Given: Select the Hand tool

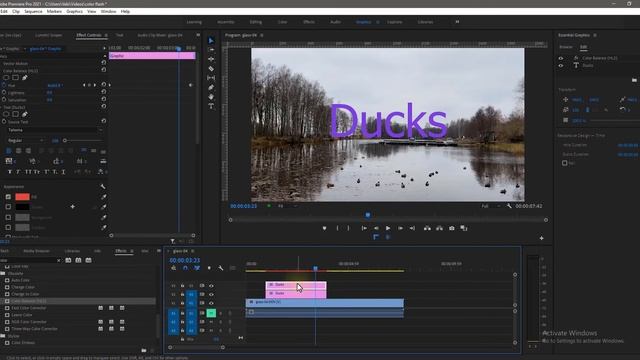Looking at the screenshot, I should click(211, 97).
